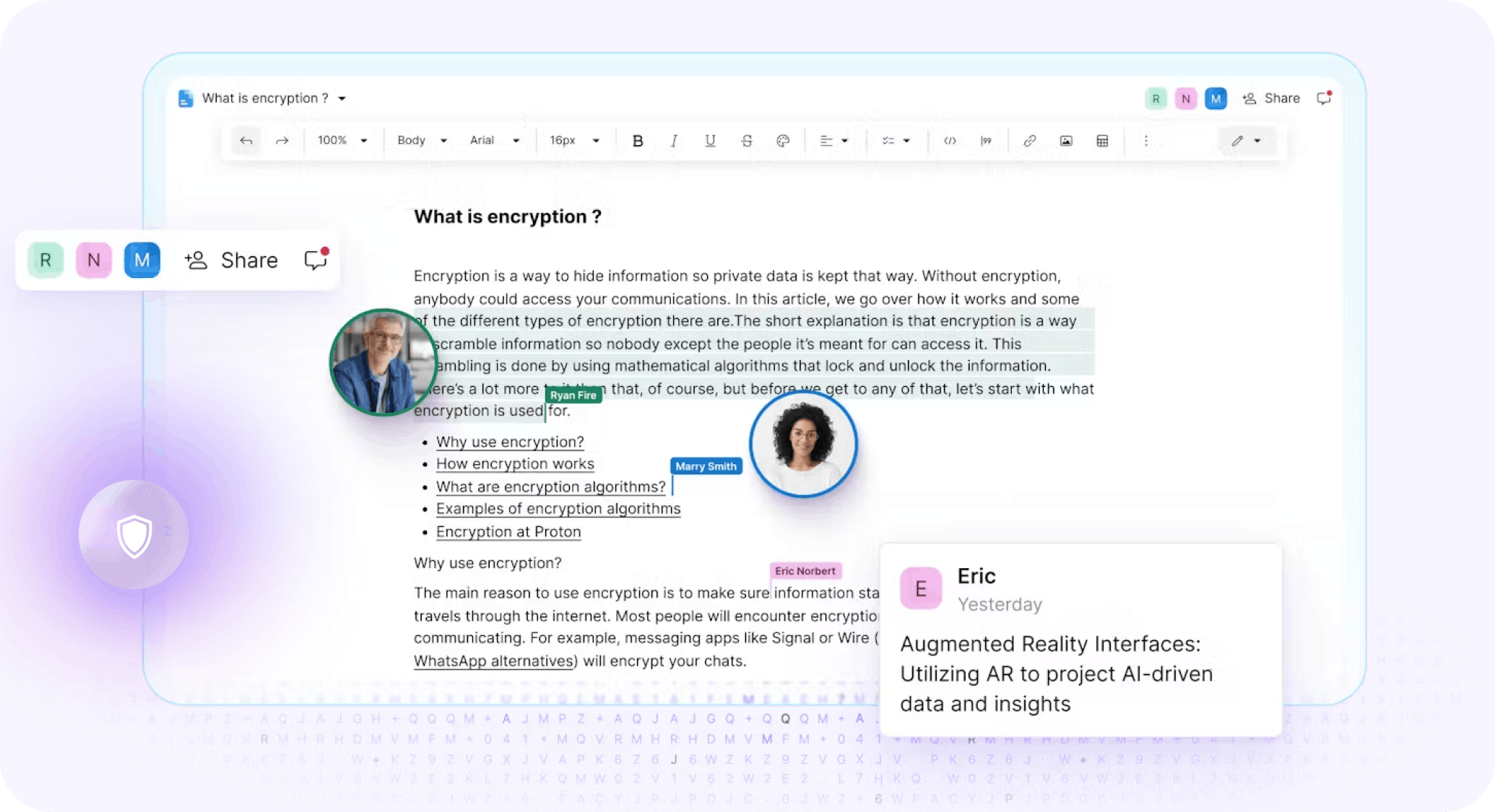Insert an image from the toolbar
The image size is (1495, 812).
pos(1066,141)
